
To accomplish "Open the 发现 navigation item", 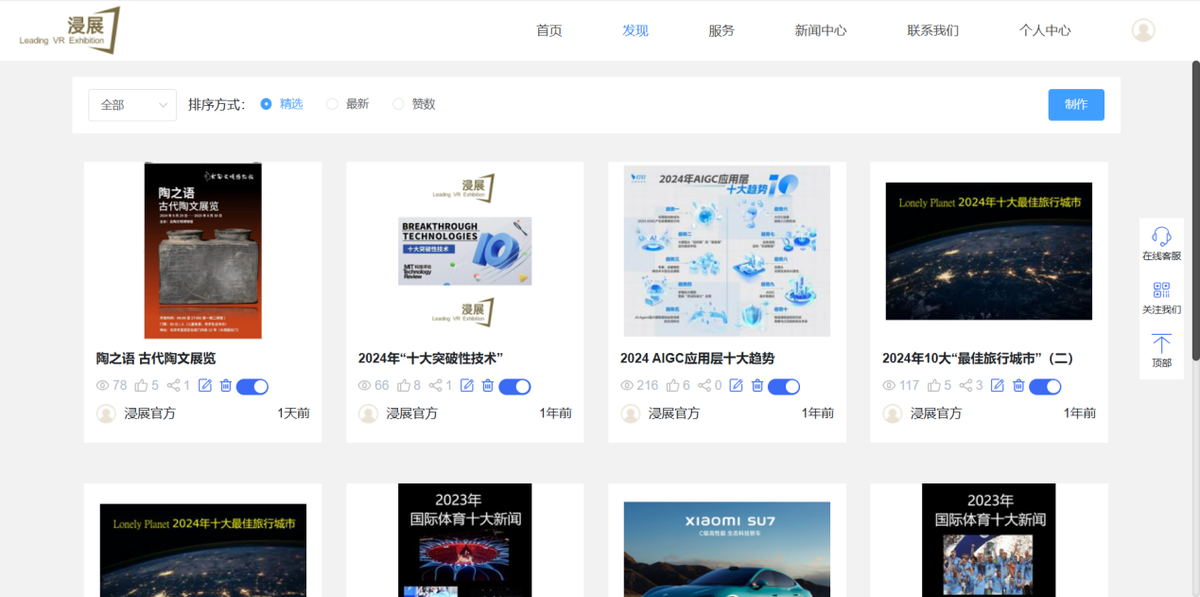I will pyautogui.click(x=635, y=31).
